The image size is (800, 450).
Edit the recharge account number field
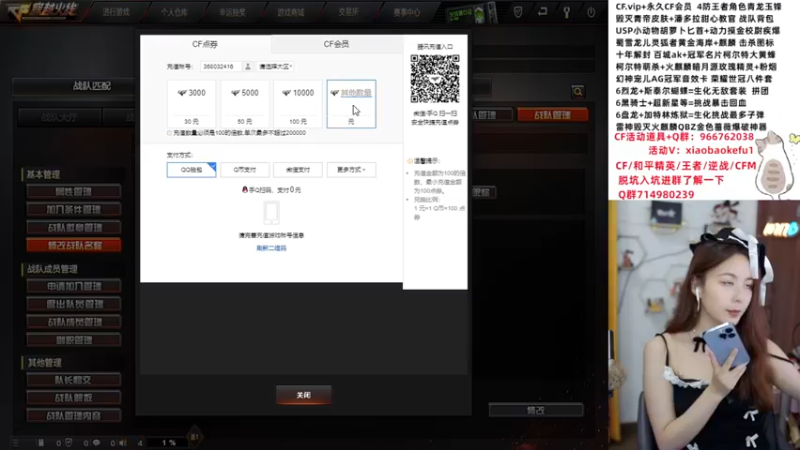coord(220,66)
